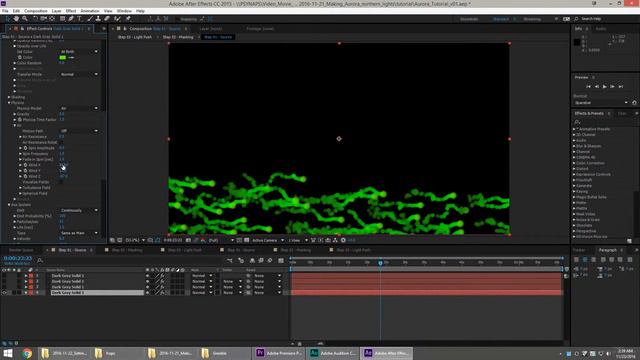This screenshot has height=360, width=640.
Task: Select the Selection arrow tool
Action: 7,19
